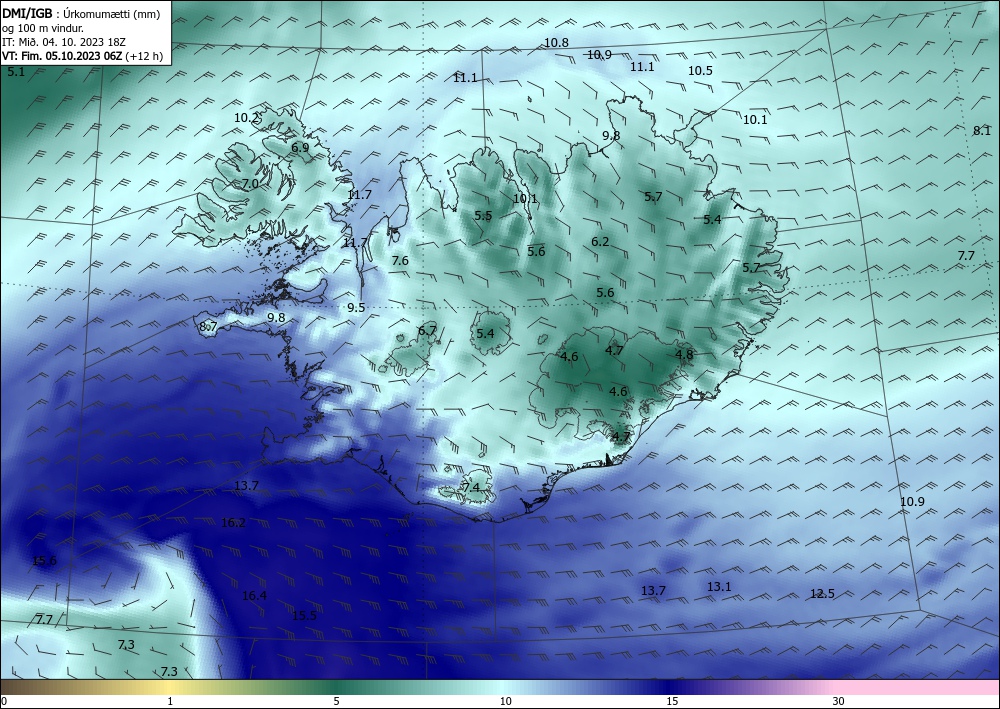Select the 10.8 value label
The image size is (1000, 709).
(556, 43)
